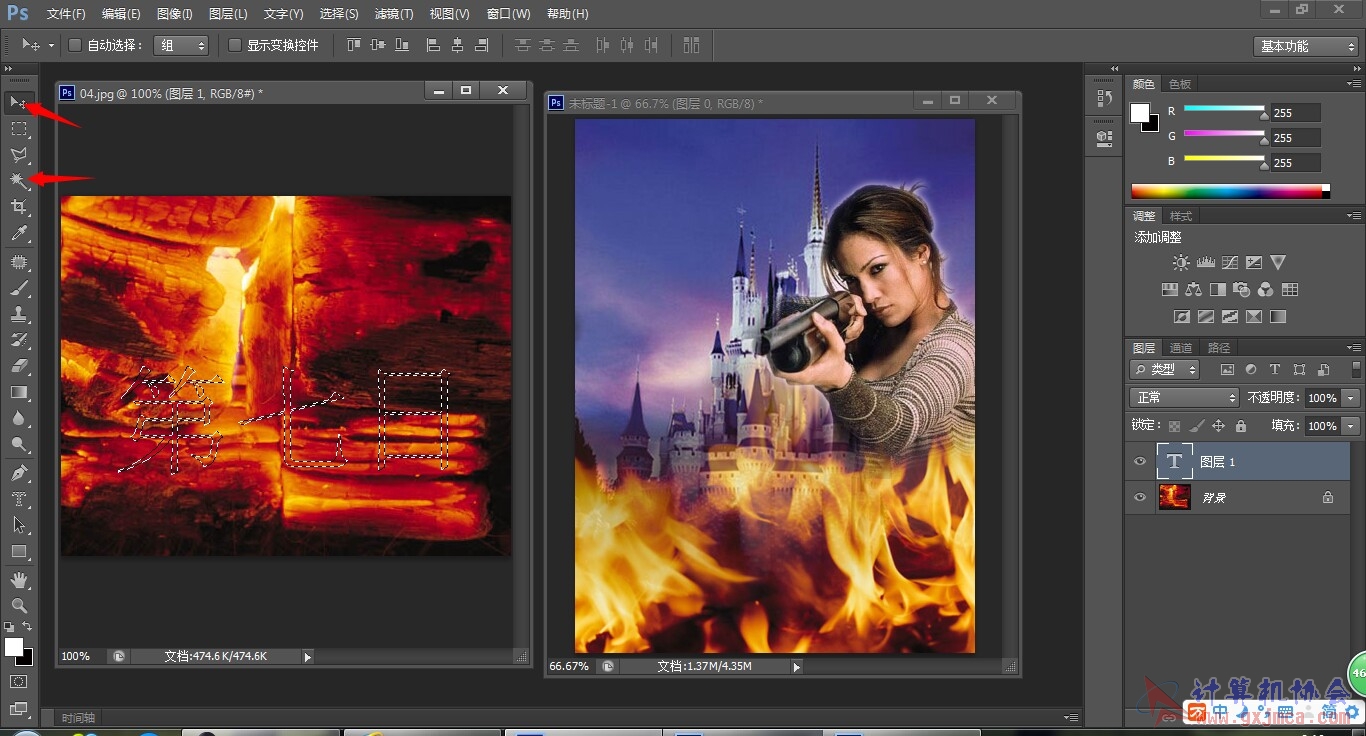This screenshot has height=736, width=1366.
Task: Select the Eyedropper tool
Action: (18, 234)
